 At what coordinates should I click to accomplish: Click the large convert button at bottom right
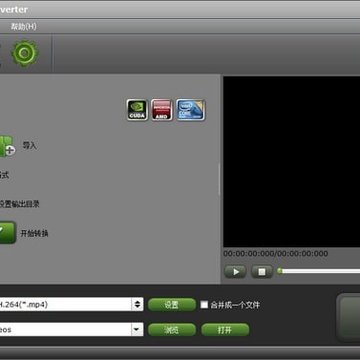click(348, 317)
